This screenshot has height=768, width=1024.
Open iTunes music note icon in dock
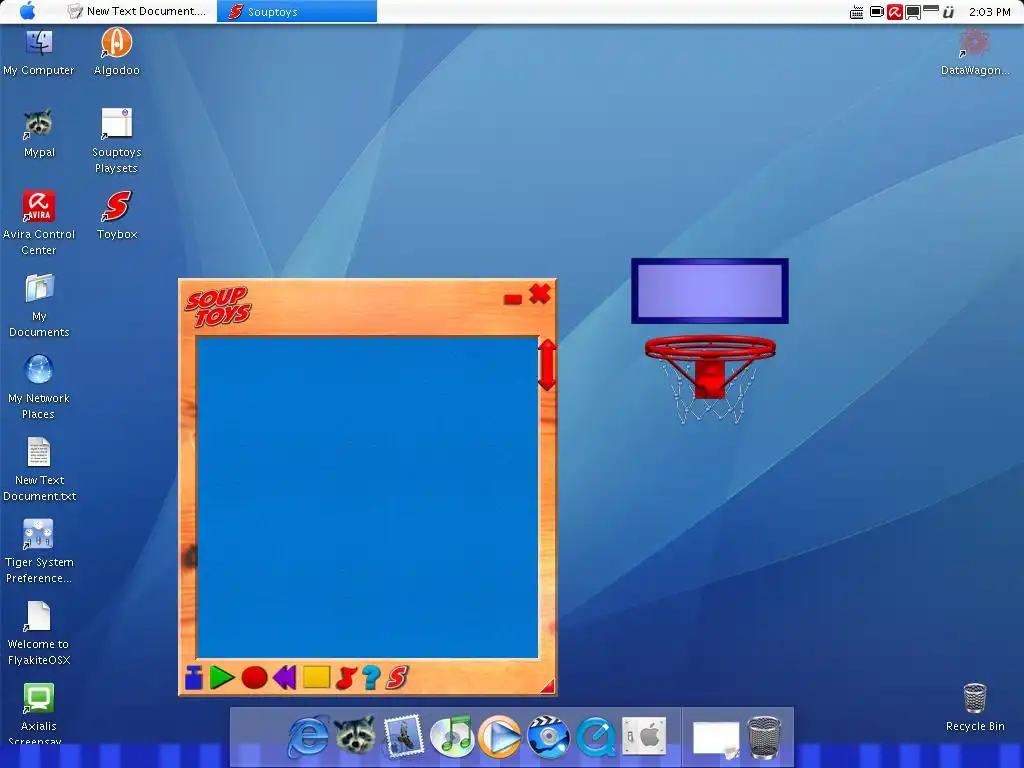(452, 737)
